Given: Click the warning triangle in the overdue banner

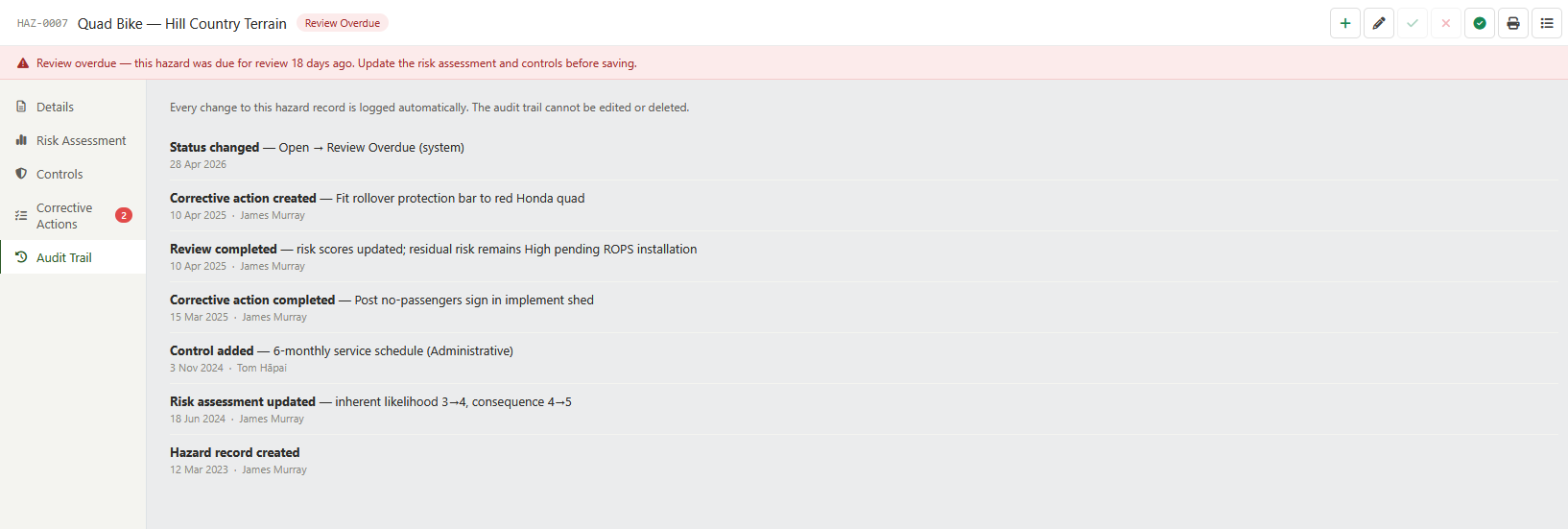Looking at the screenshot, I should [x=23, y=63].
